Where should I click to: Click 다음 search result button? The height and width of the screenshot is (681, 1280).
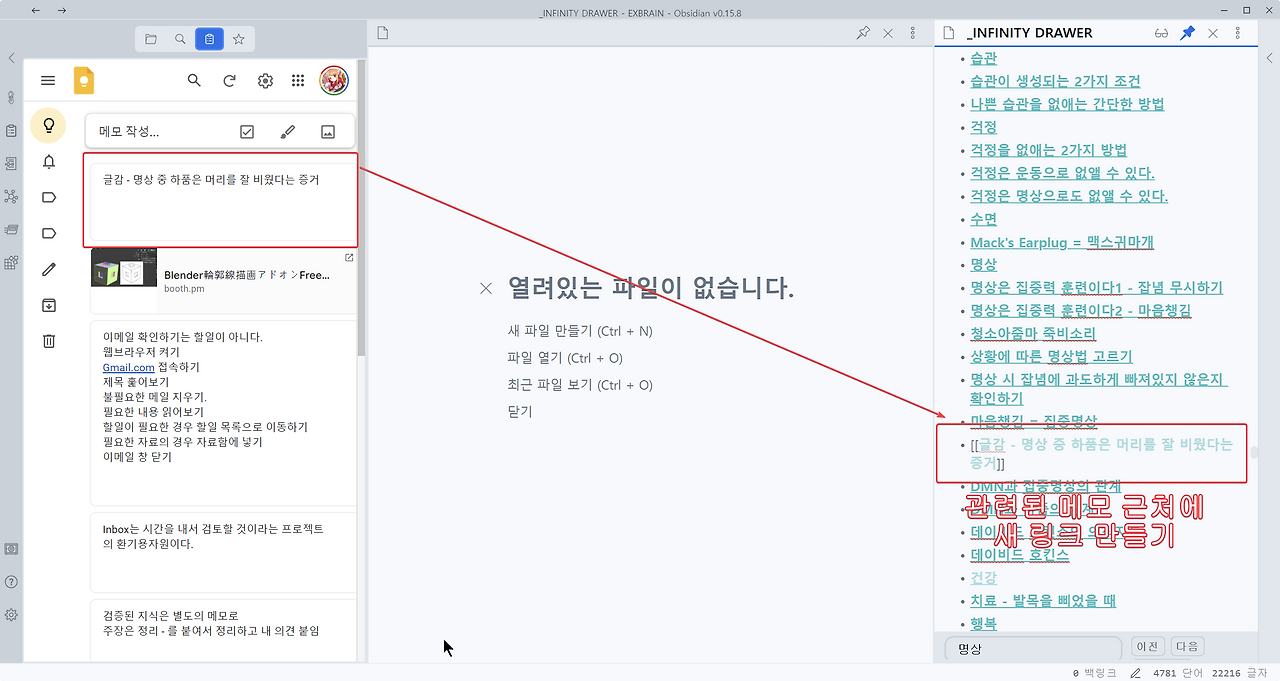1186,647
